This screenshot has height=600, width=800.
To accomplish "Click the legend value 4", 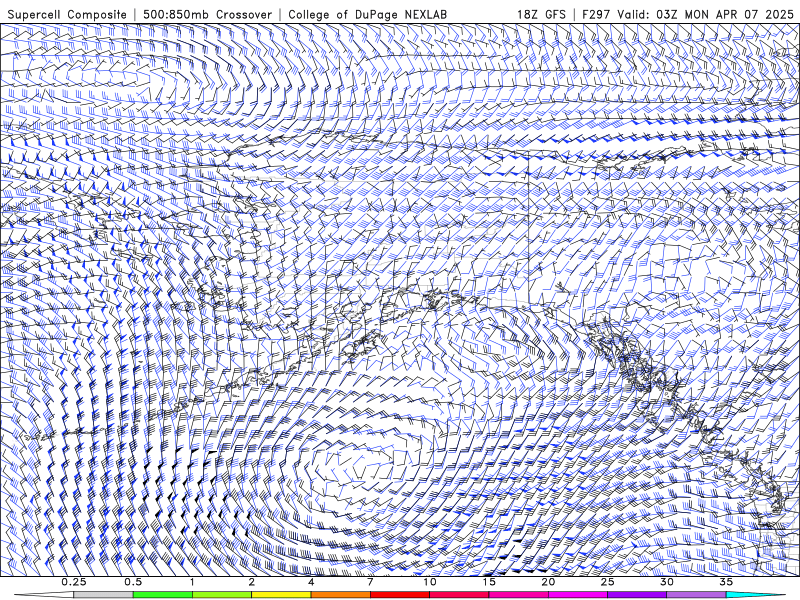I will point(311,582).
